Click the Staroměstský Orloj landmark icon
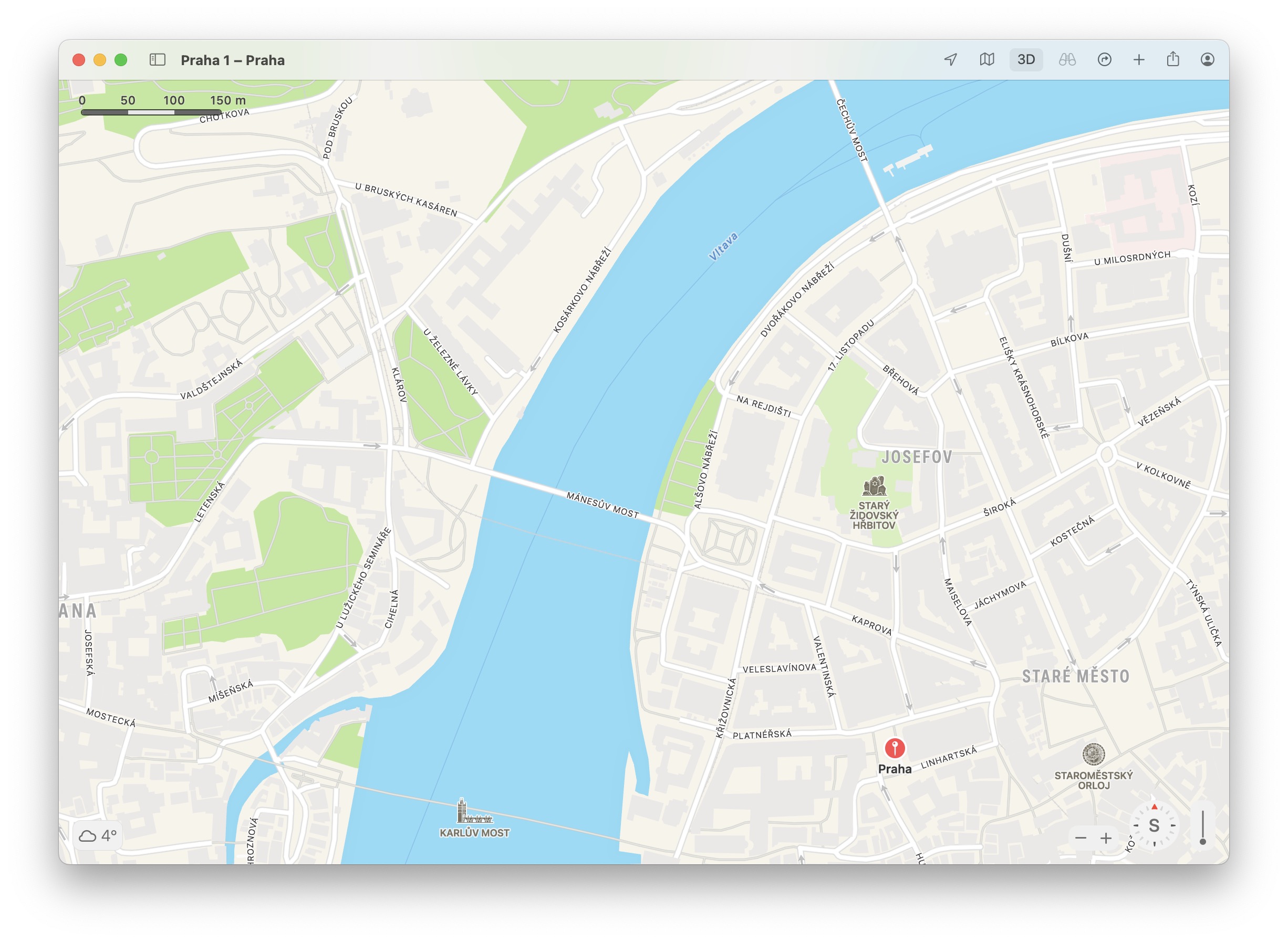Image resolution: width=1288 pixels, height=942 pixels. 1094,755
